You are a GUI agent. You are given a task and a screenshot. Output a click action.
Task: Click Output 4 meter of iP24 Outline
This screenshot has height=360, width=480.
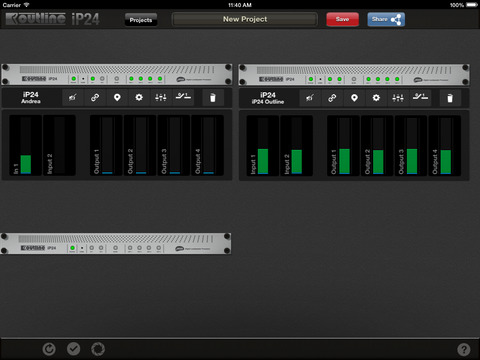445,146
